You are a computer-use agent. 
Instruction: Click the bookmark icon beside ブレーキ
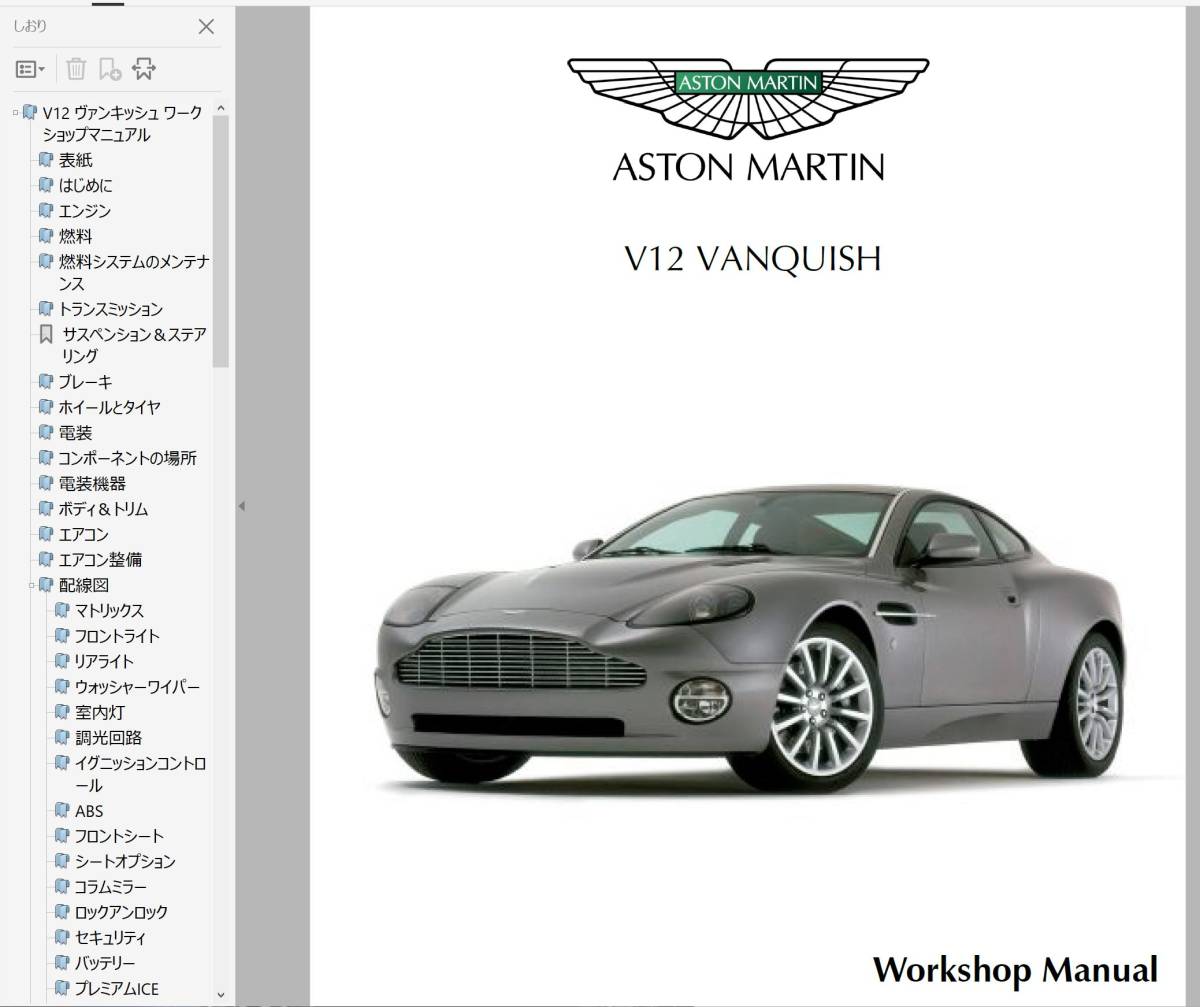(x=46, y=382)
